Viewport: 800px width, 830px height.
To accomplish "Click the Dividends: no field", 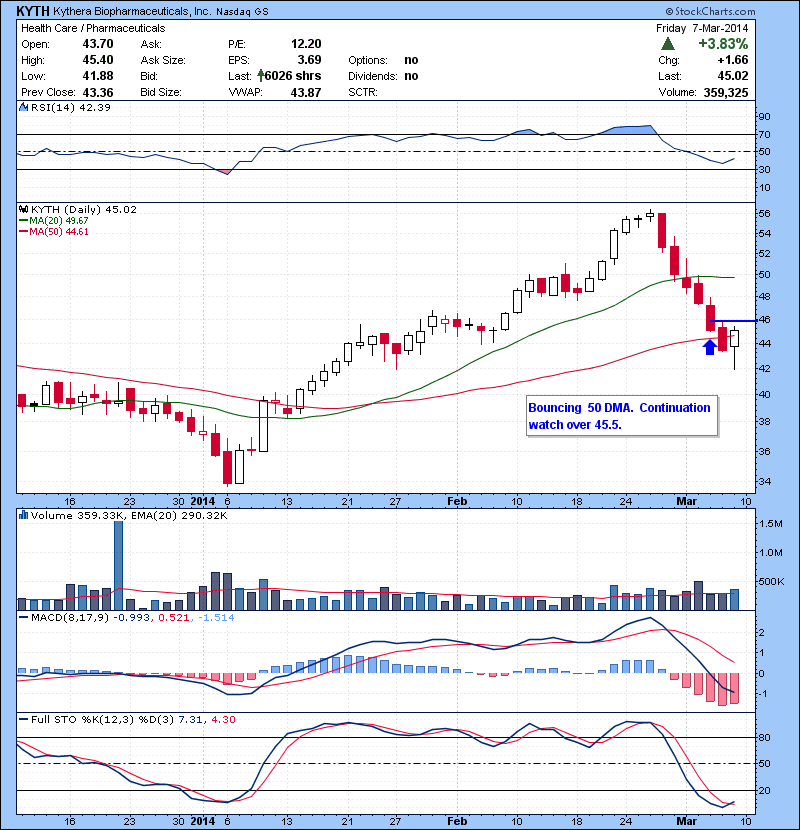I will pos(383,76).
